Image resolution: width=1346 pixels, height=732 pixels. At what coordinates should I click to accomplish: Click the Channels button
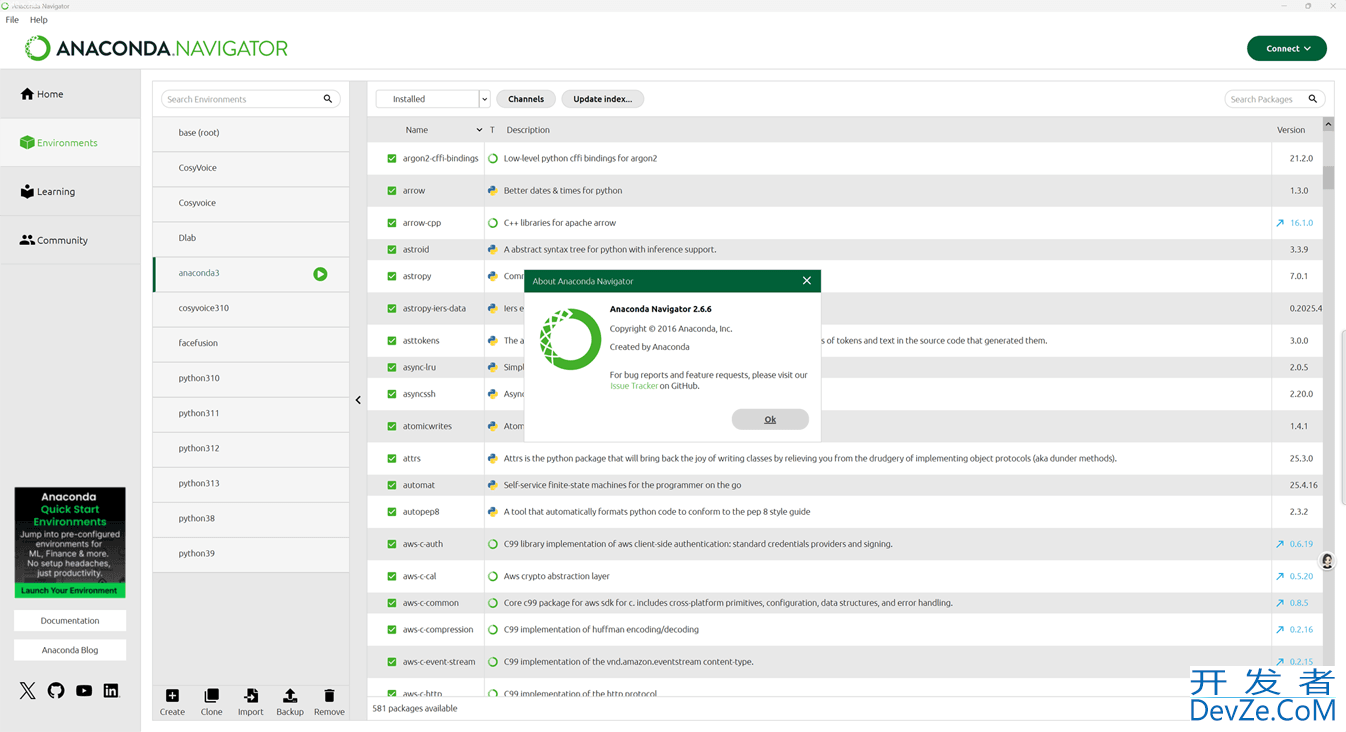pyautogui.click(x=526, y=99)
